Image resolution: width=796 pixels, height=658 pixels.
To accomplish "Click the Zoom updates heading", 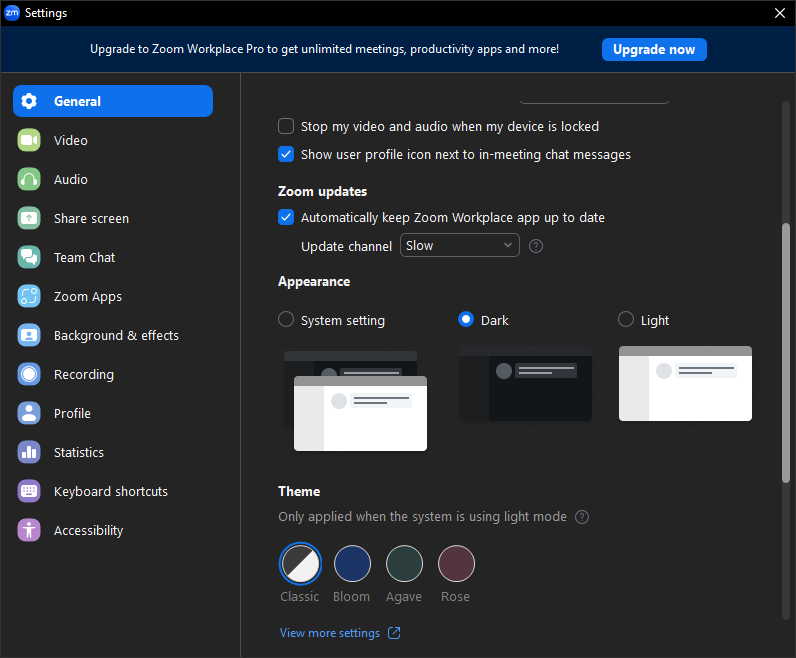I will 322,191.
